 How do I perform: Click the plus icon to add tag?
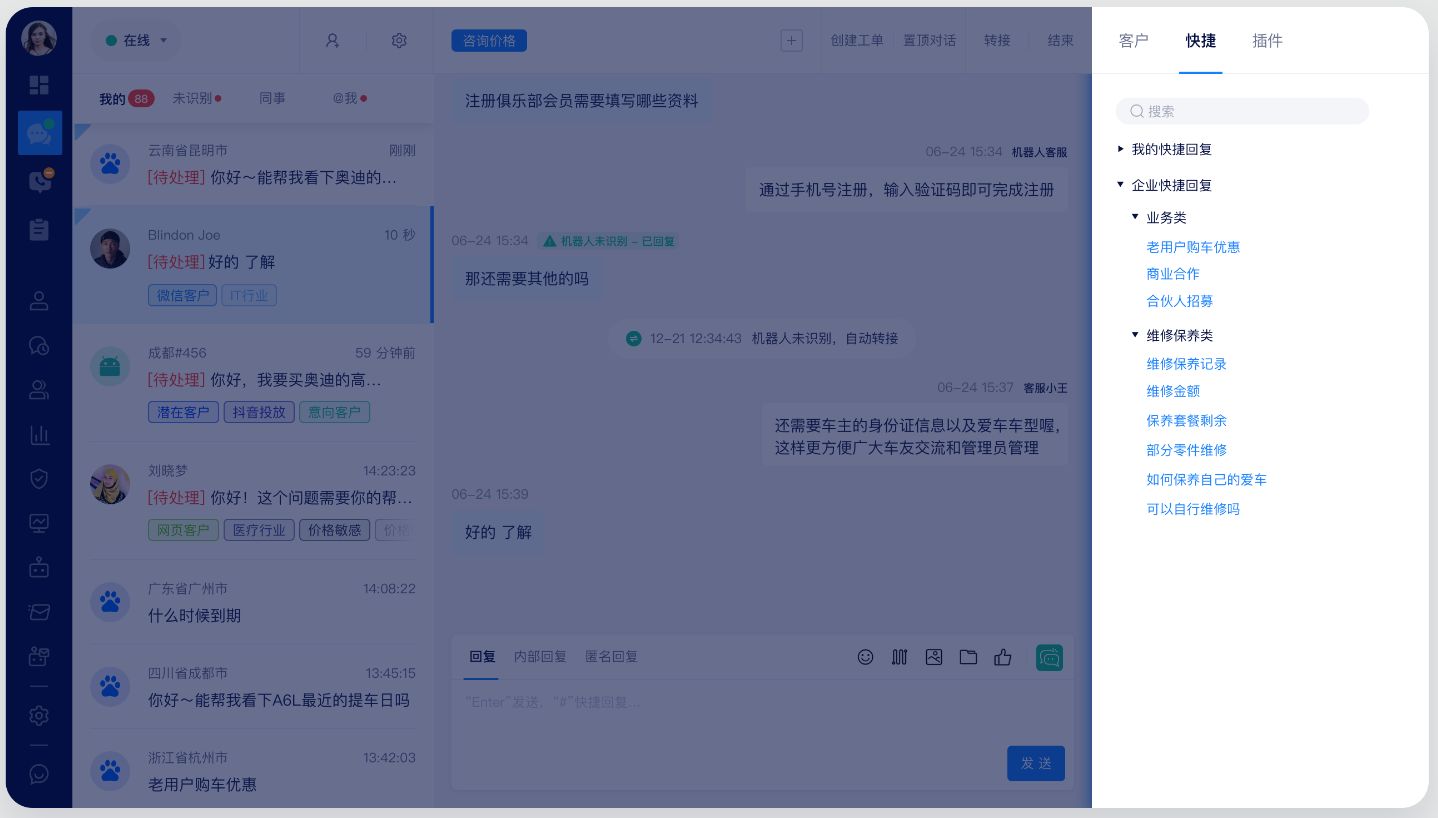(x=792, y=41)
